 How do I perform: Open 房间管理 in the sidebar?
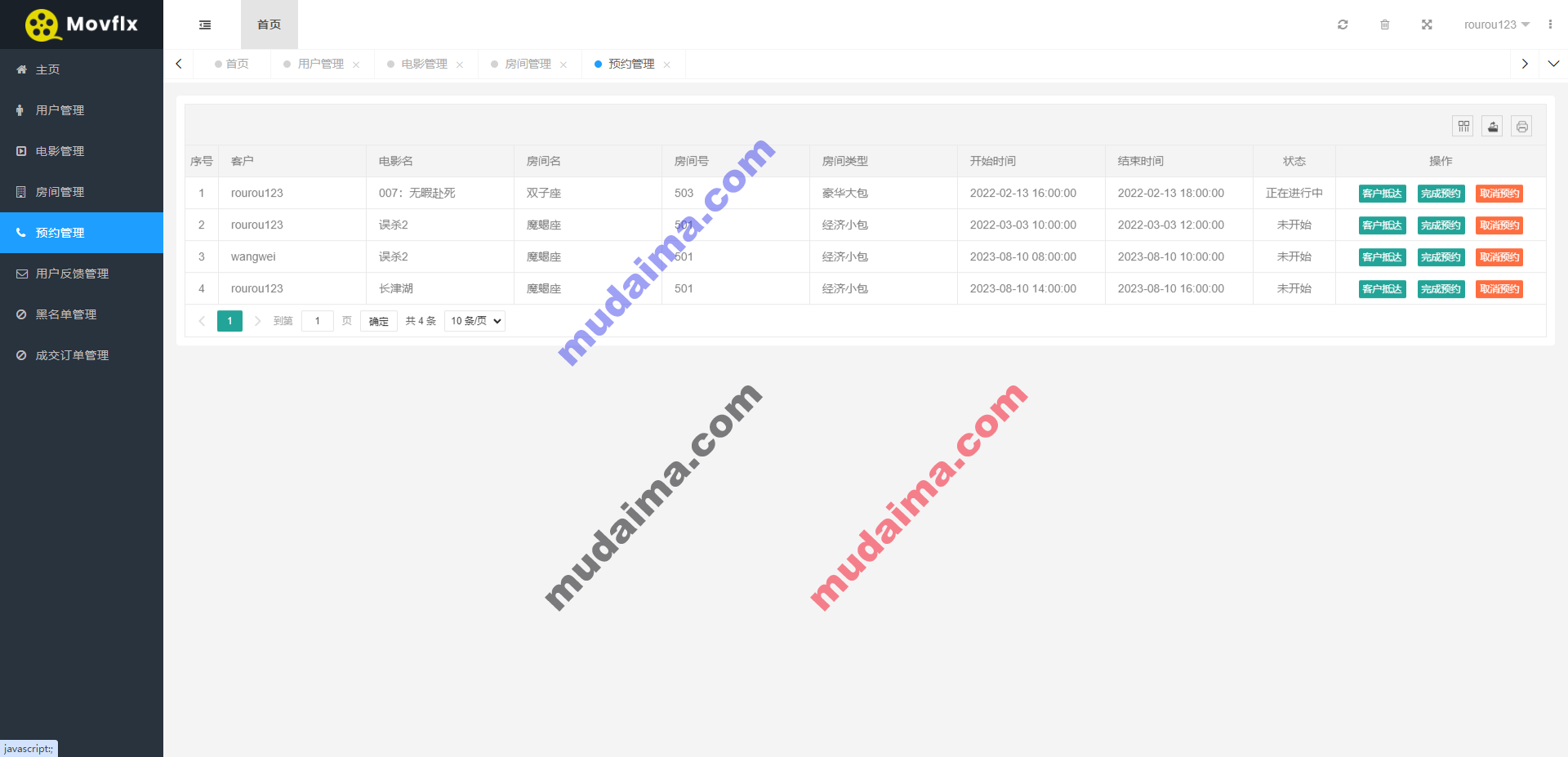coord(82,192)
